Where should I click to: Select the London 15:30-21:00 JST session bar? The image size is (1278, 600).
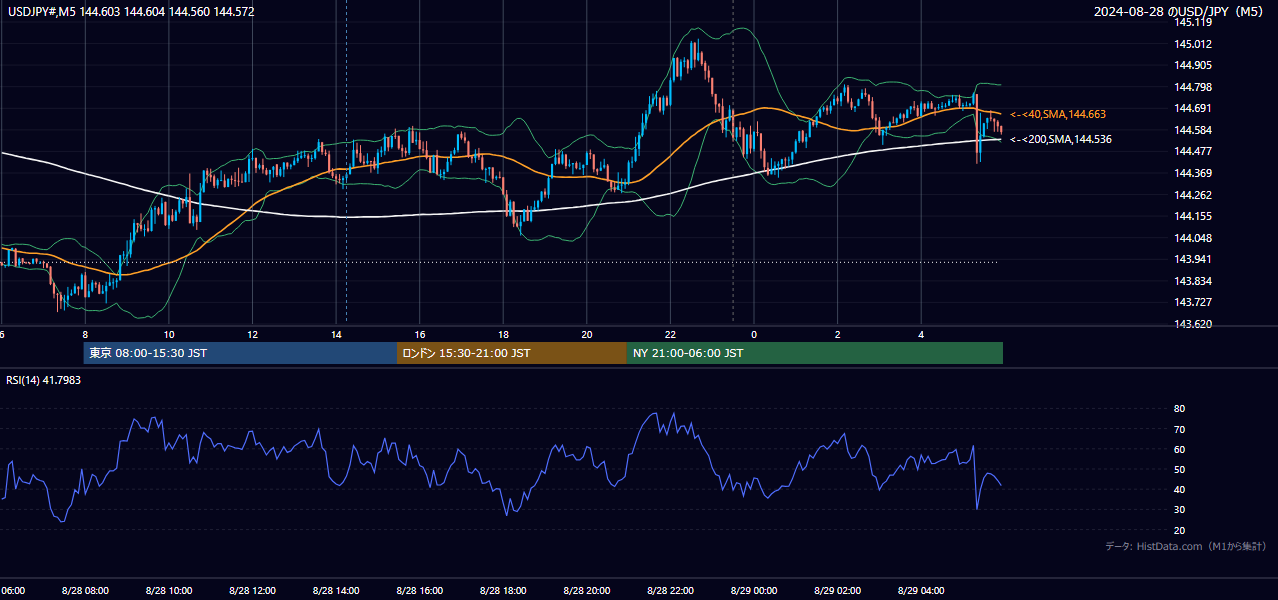[512, 353]
